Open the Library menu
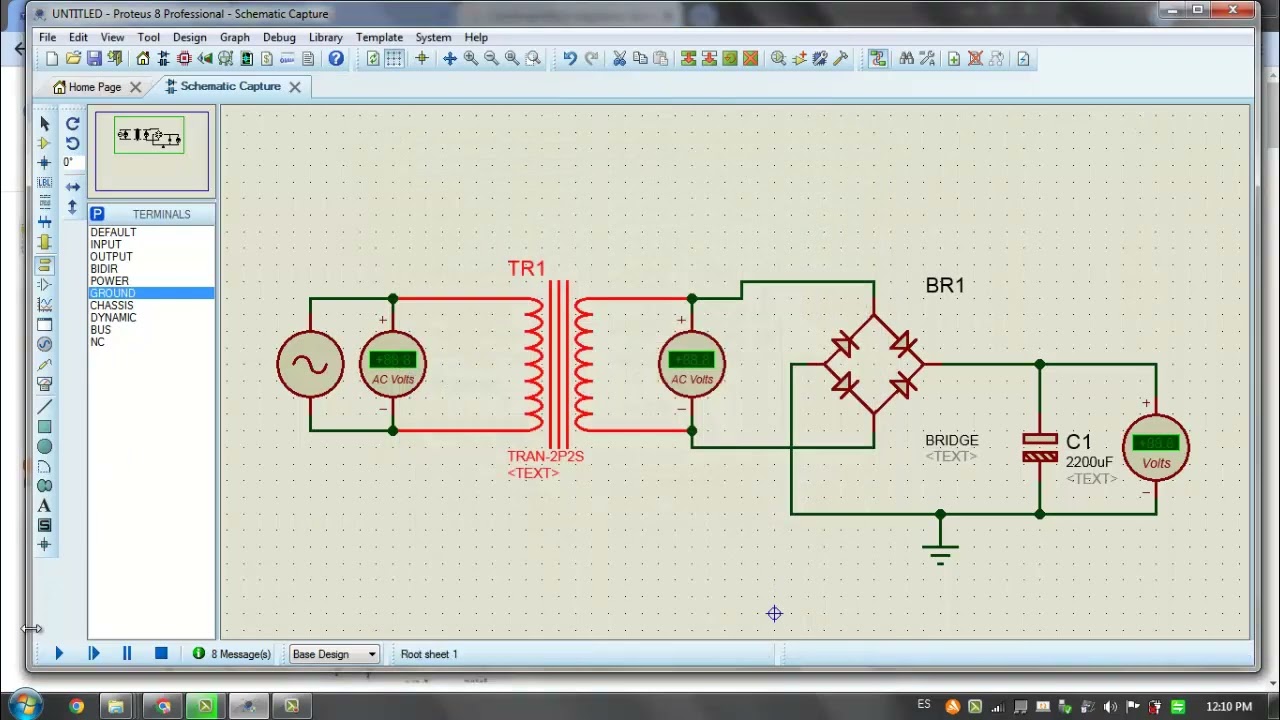 coord(326,37)
